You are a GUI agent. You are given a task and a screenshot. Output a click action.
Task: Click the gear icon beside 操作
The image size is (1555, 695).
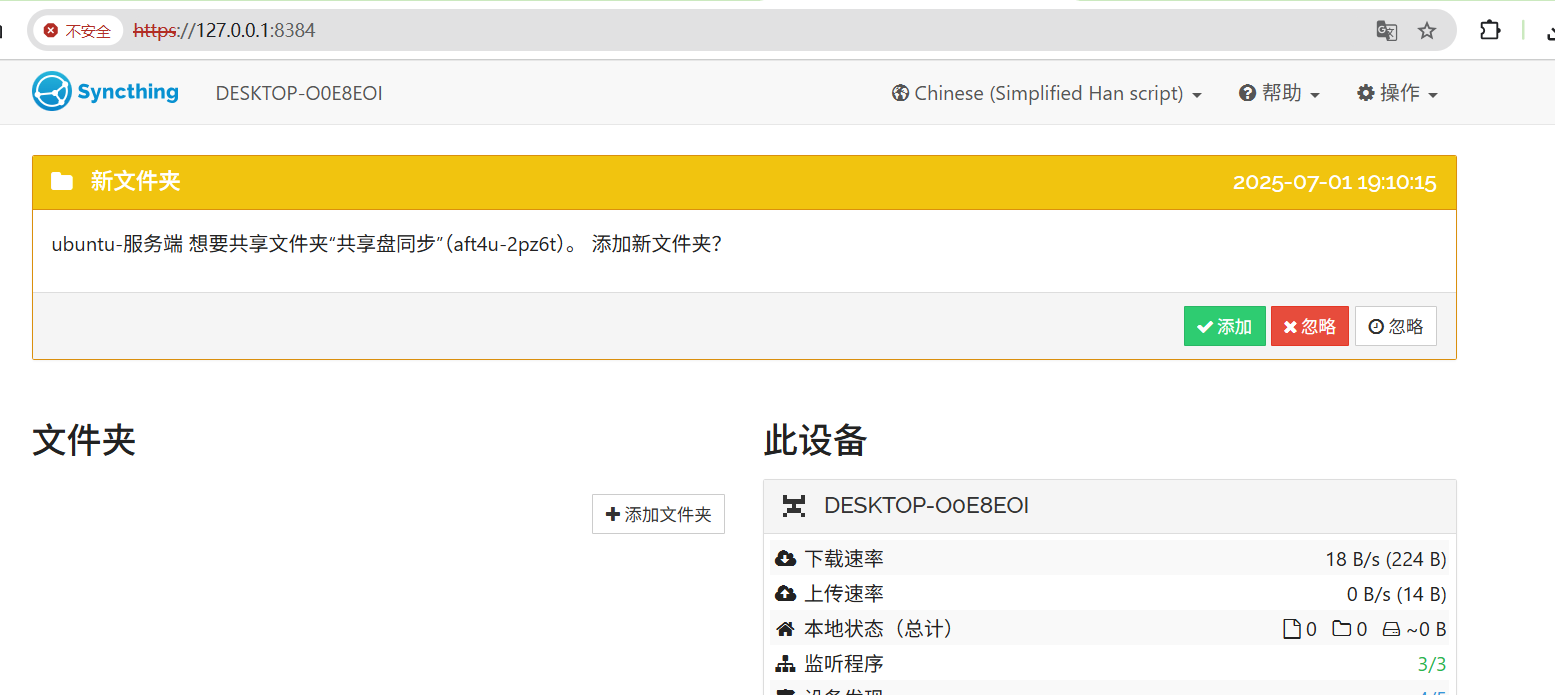[1366, 93]
